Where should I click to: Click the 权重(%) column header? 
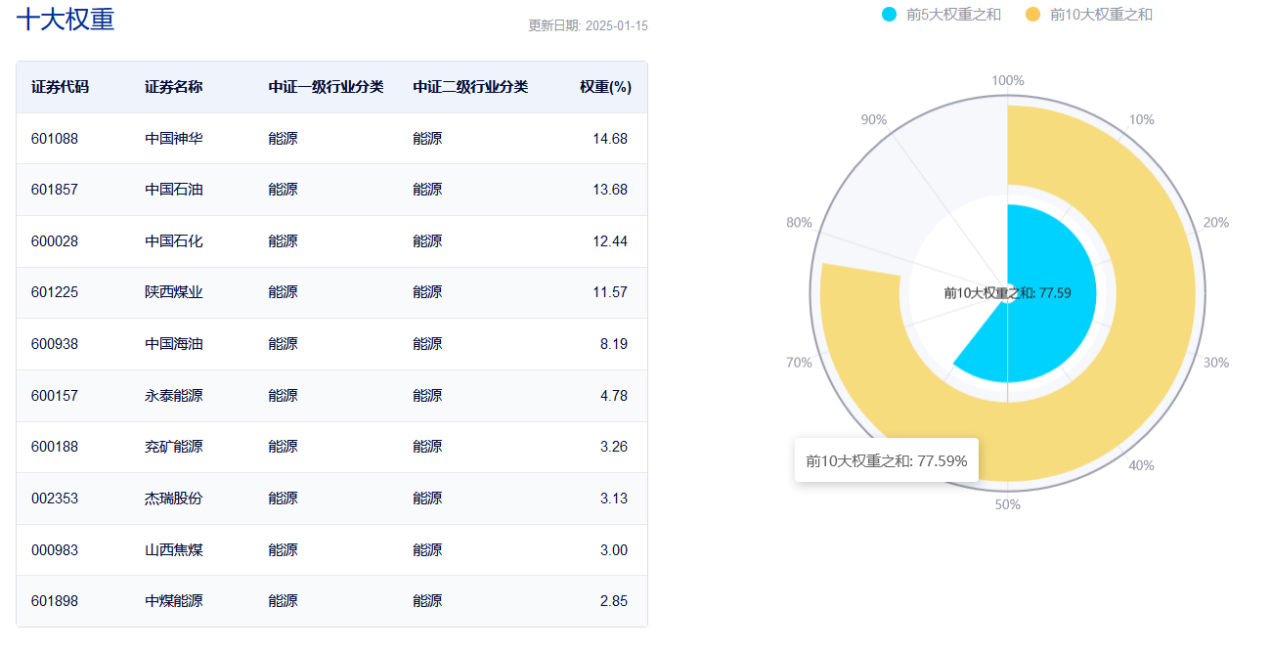pos(605,87)
